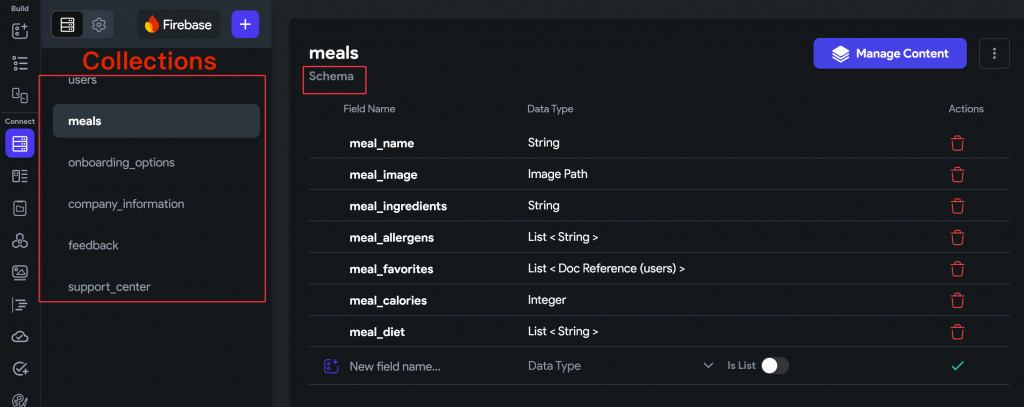This screenshot has height=407, width=1024.
Task: Toggle the Is List switch
Action: point(774,366)
